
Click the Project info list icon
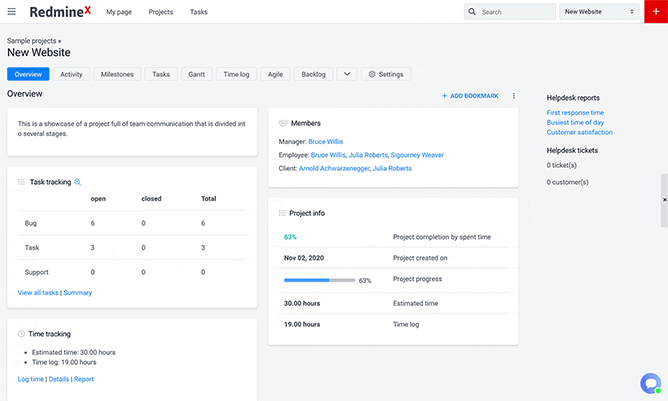[x=282, y=213]
